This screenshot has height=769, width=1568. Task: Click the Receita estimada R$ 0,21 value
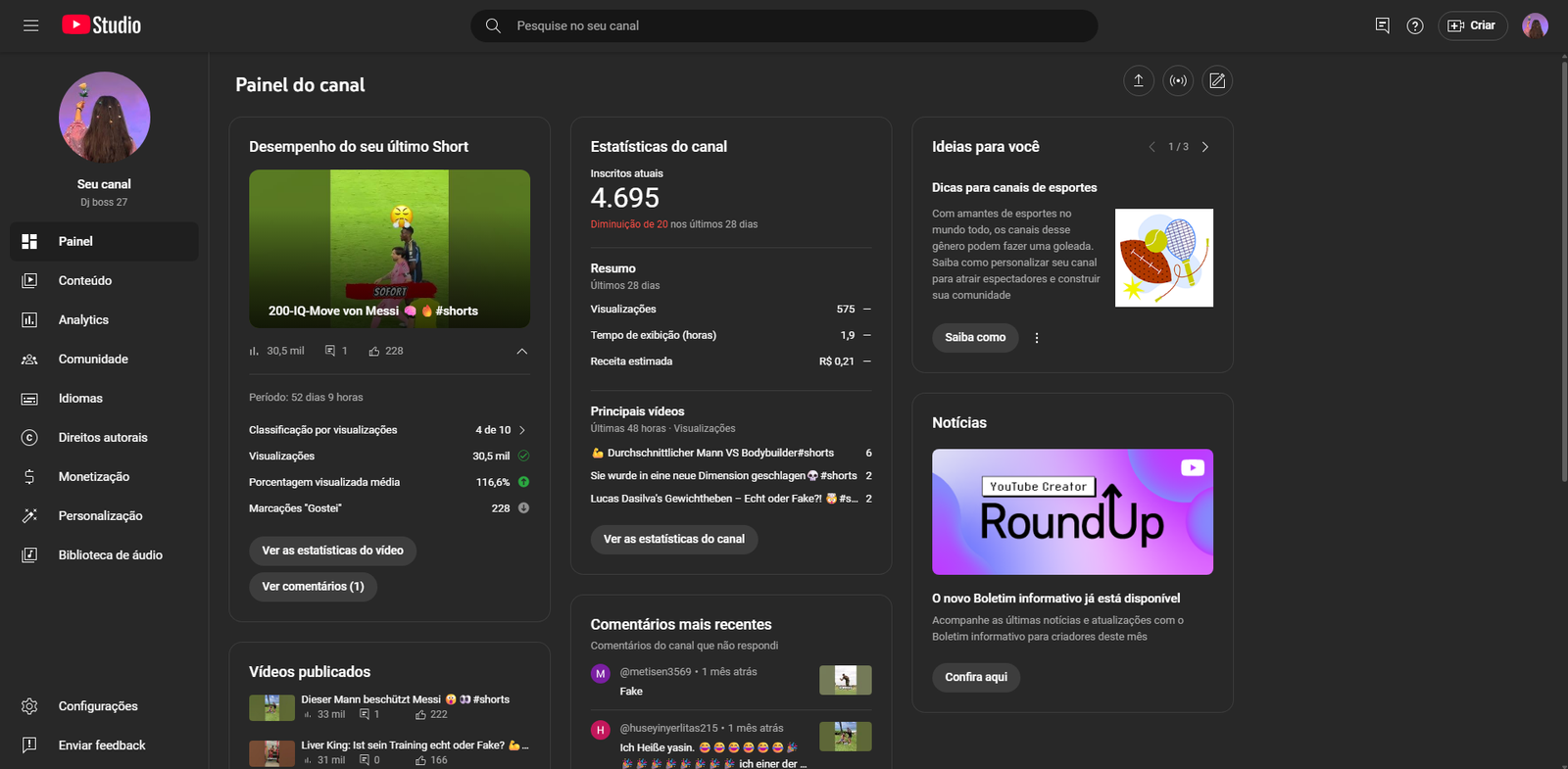click(836, 361)
